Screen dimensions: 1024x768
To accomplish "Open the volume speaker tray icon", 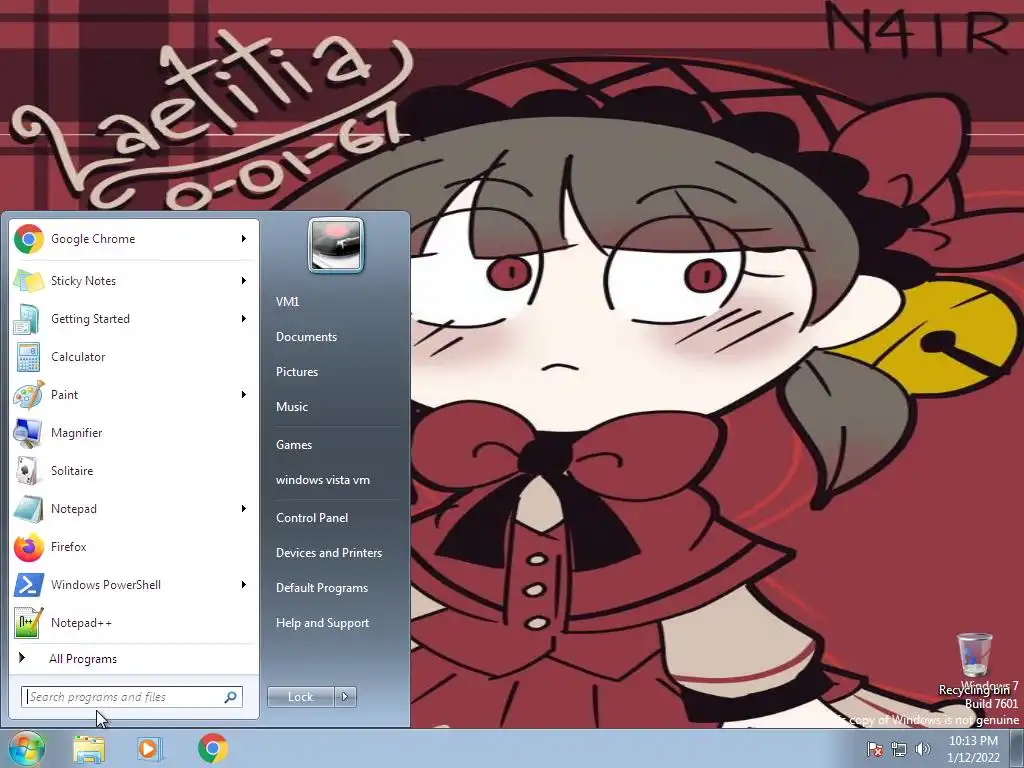I will point(923,749).
